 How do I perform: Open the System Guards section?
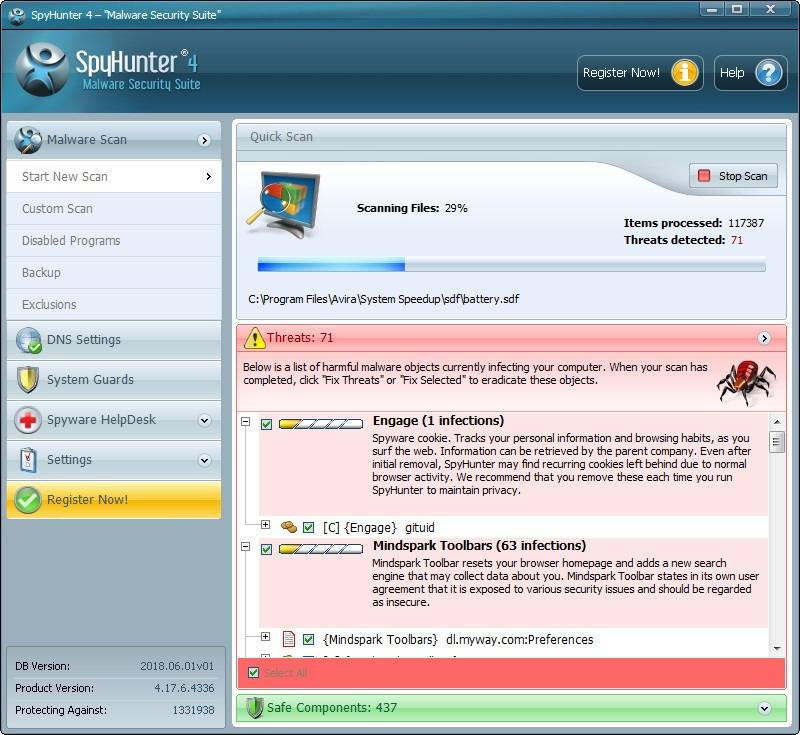pos(114,380)
